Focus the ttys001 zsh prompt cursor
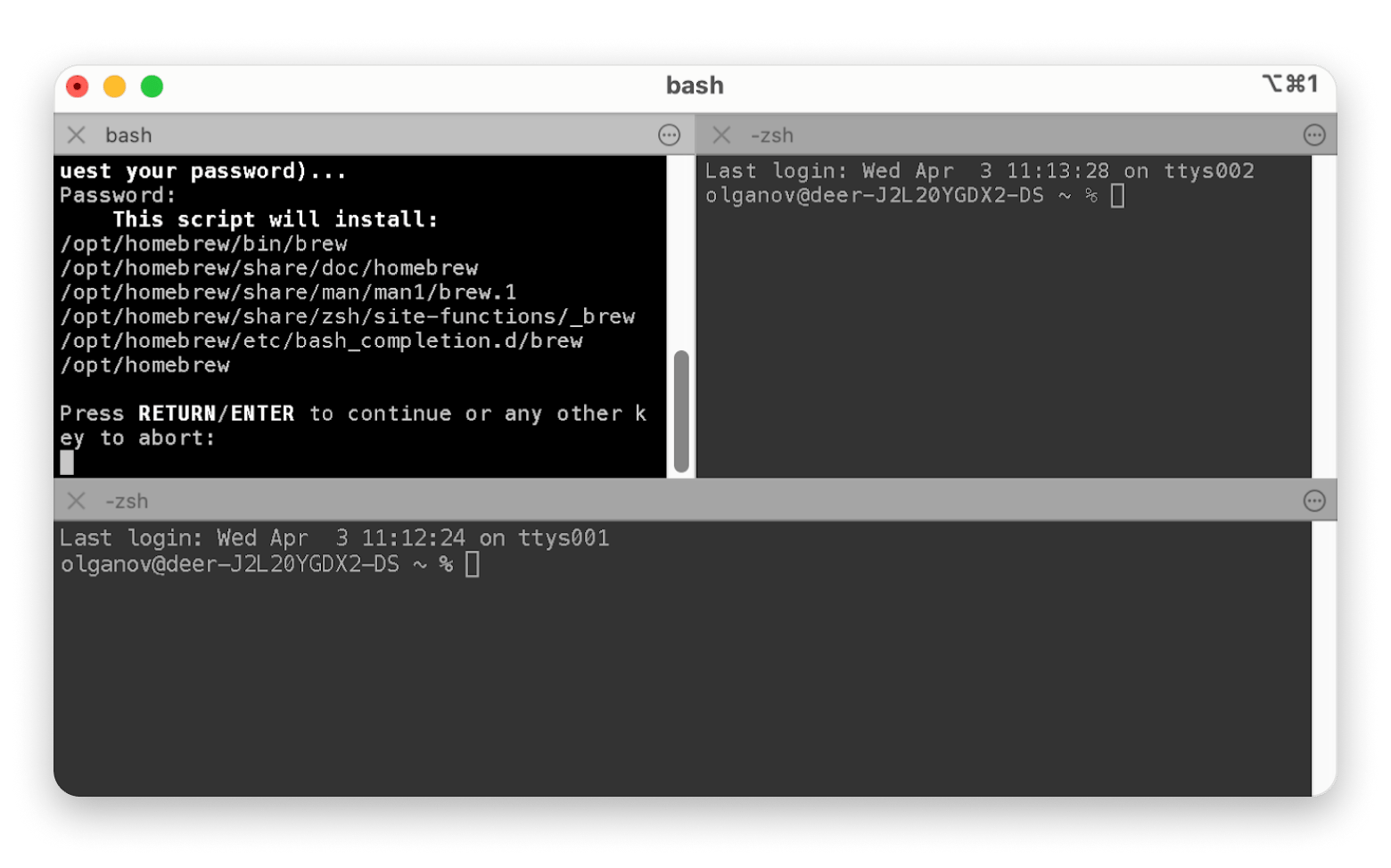This screenshot has height=868, width=1391. point(473,564)
